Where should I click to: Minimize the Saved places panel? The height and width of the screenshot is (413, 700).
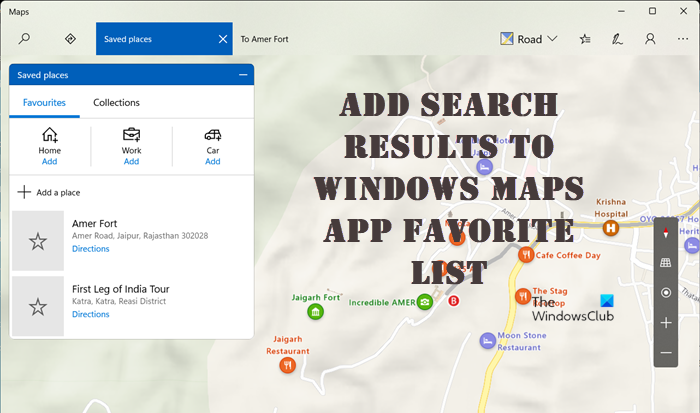(x=243, y=75)
